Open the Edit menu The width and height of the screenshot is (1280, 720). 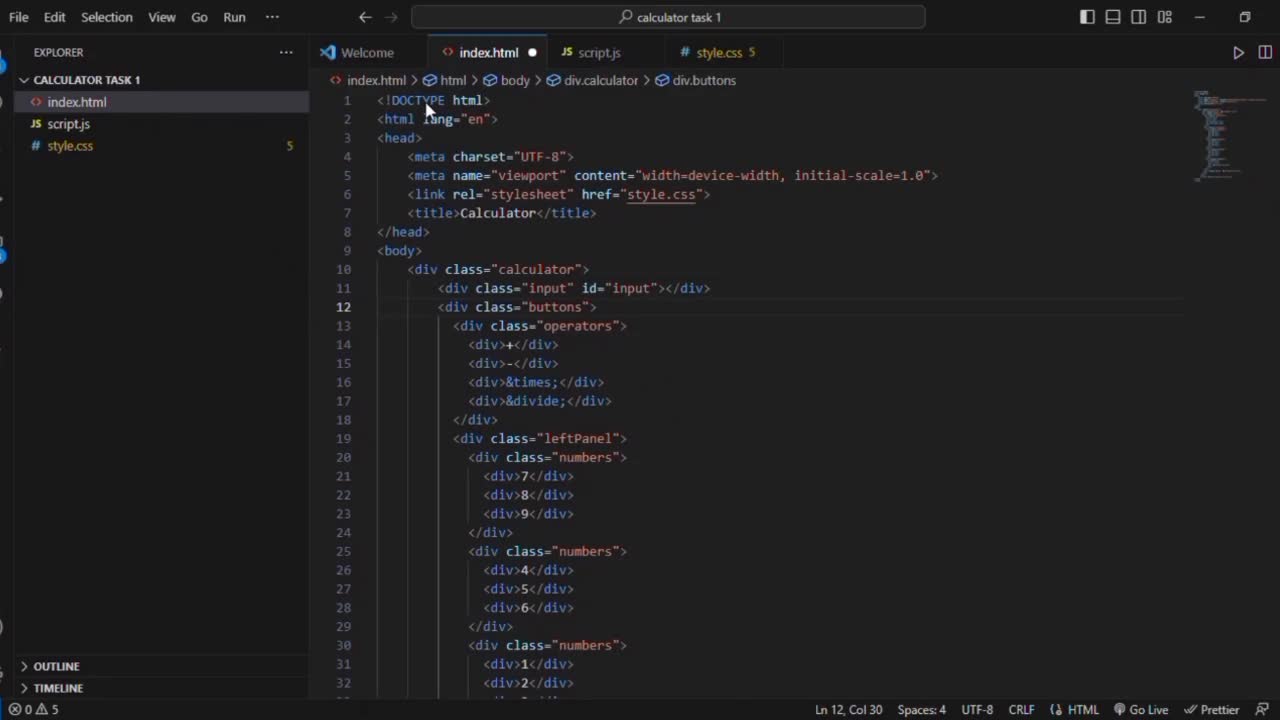54,17
